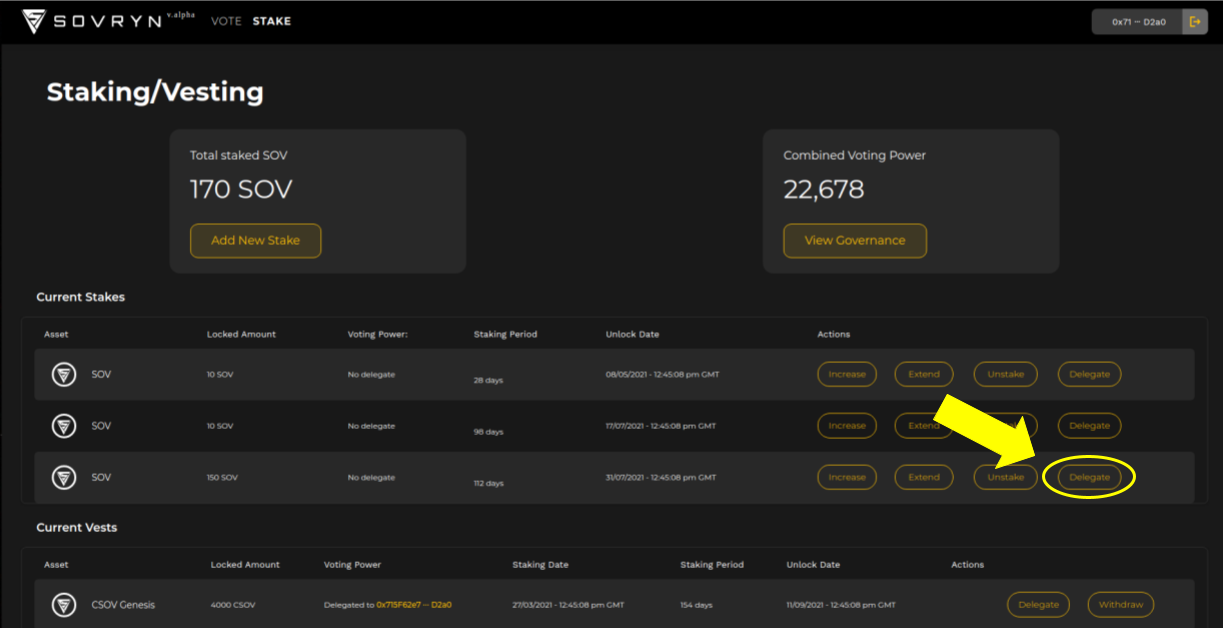Click the No delegate cell in the 150 SOV row
The height and width of the screenshot is (628, 1223).
(371, 478)
